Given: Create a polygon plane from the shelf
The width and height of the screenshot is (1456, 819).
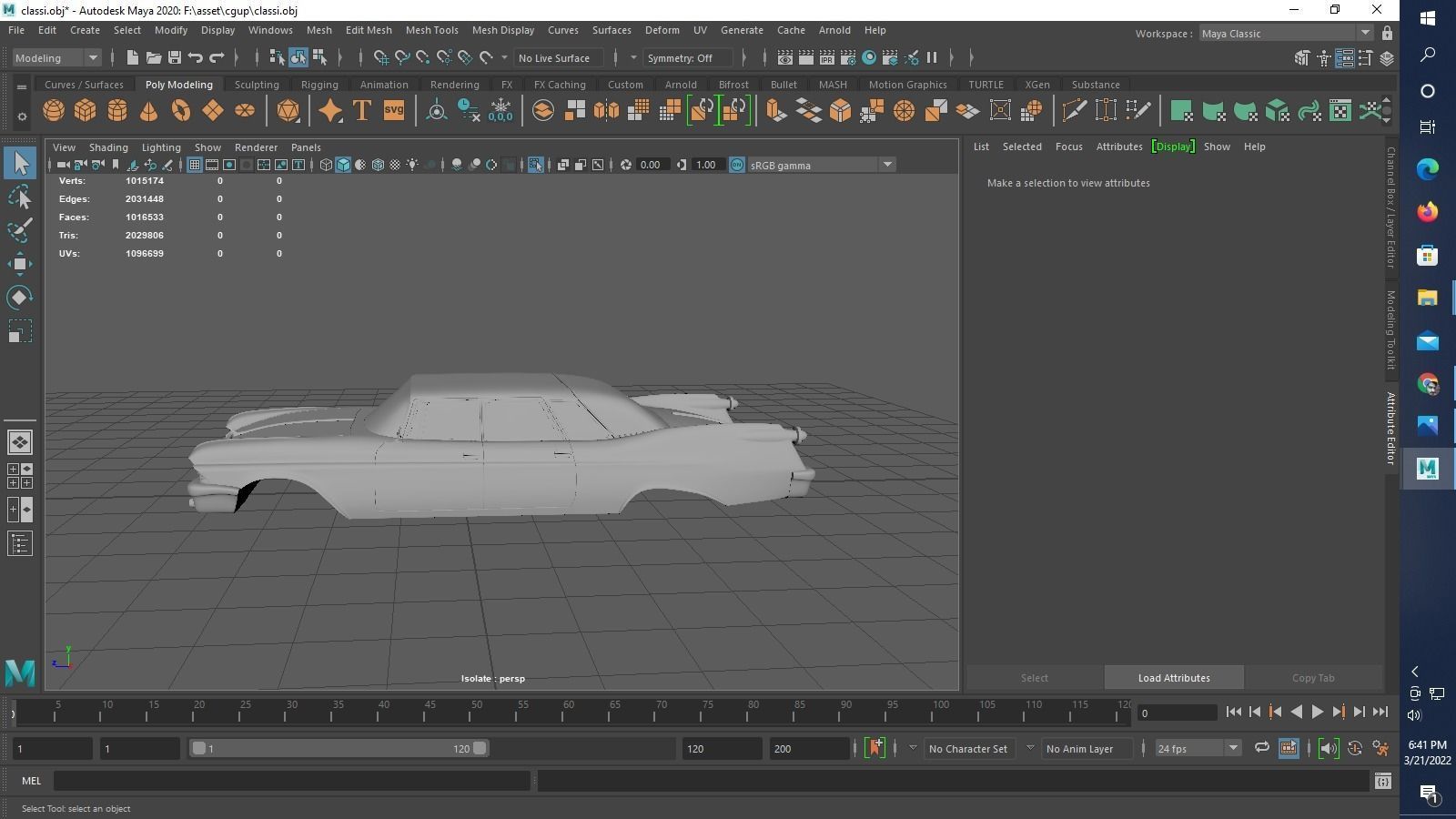Looking at the screenshot, I should click(x=213, y=111).
